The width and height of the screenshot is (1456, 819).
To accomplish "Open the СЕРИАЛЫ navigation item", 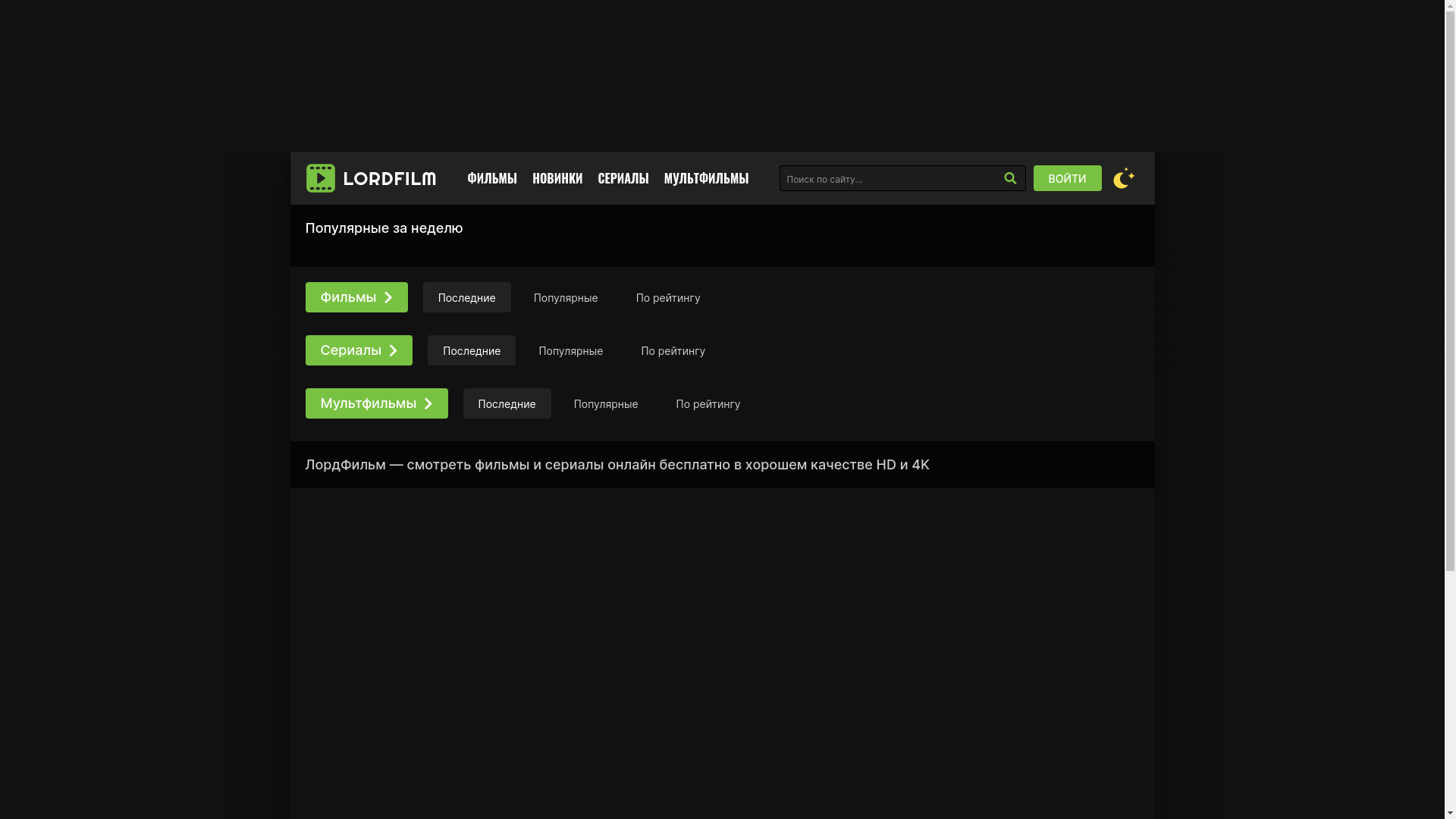I will (x=623, y=178).
